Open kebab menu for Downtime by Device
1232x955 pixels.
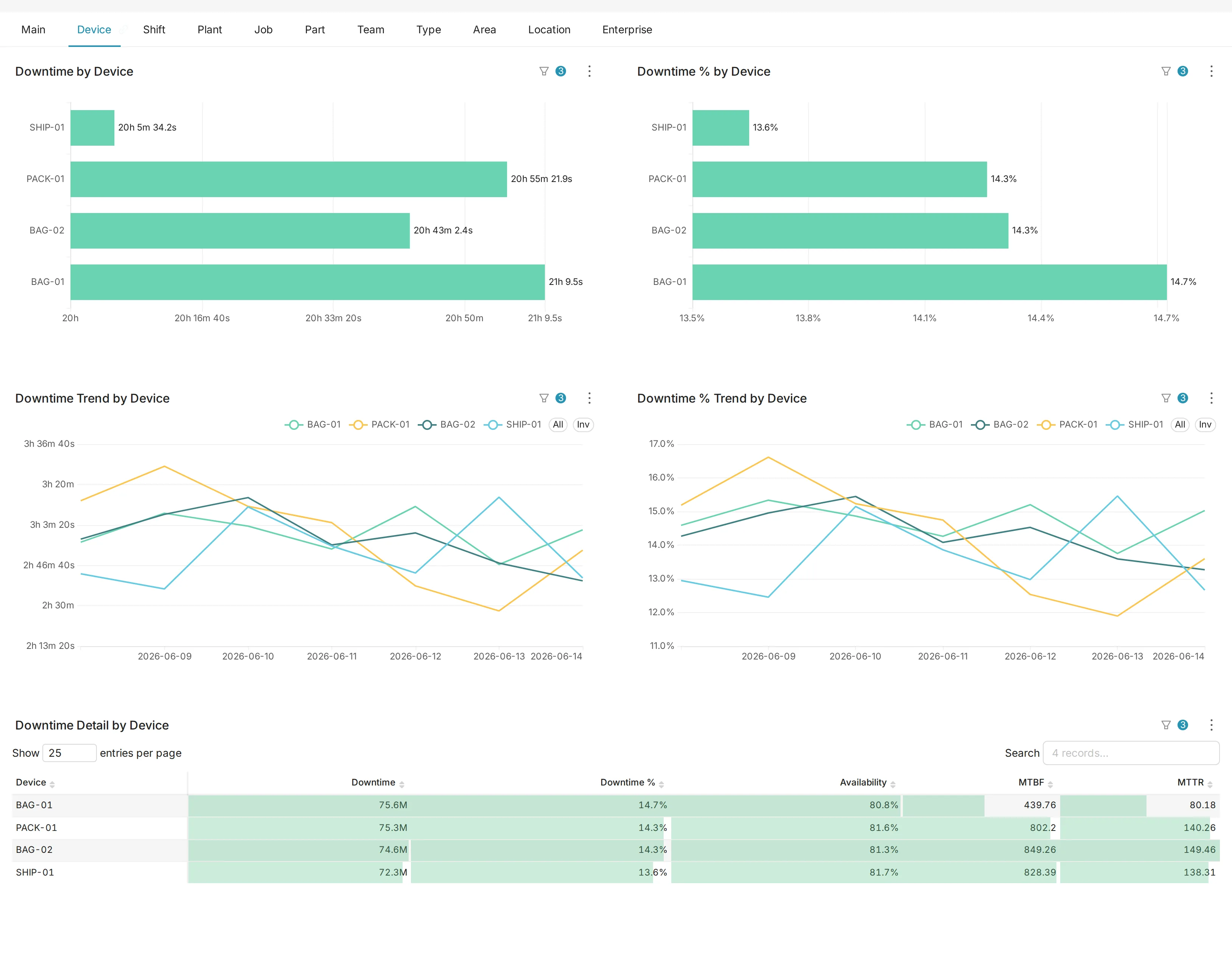(x=590, y=71)
